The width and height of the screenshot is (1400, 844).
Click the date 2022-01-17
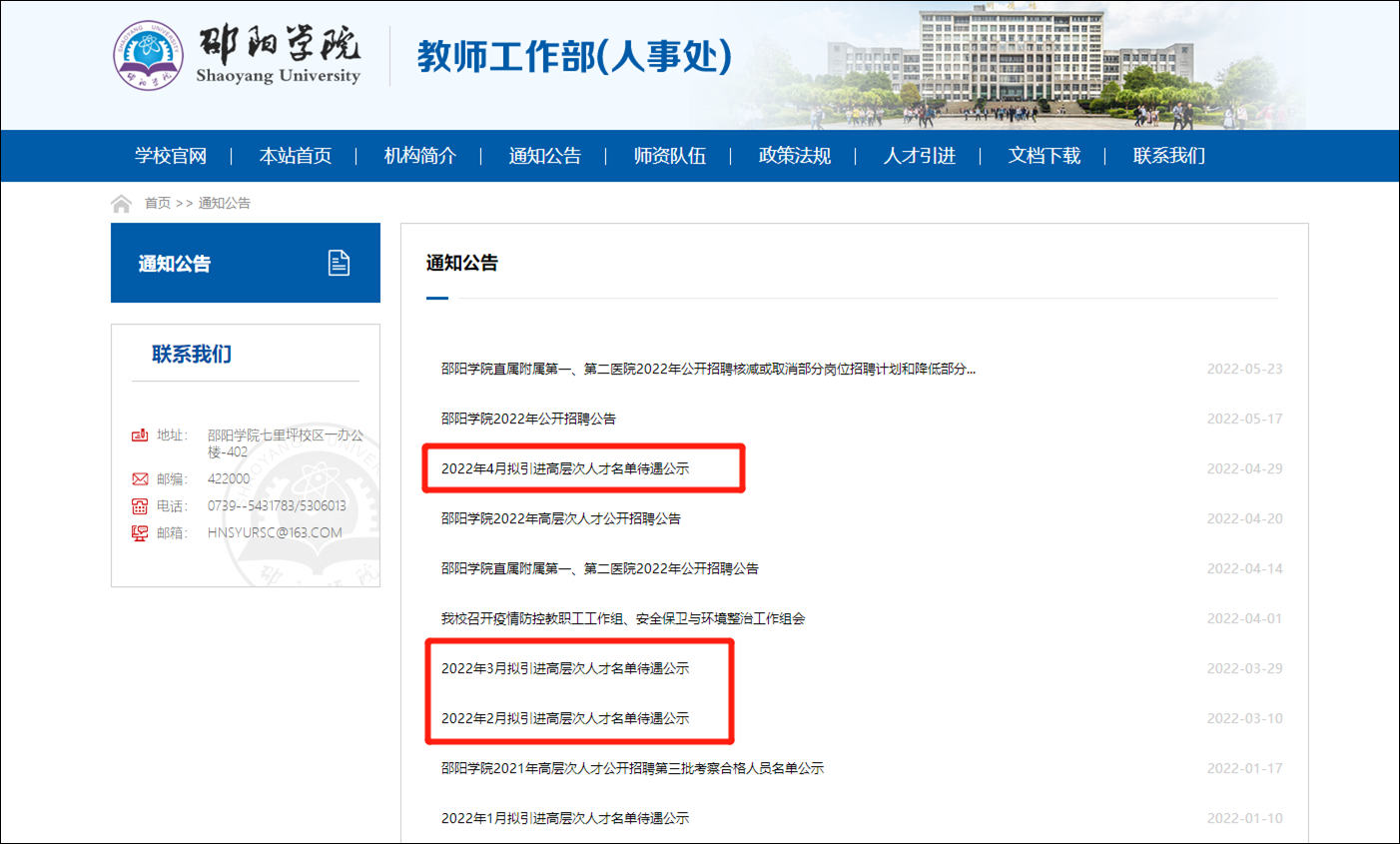[1244, 768]
